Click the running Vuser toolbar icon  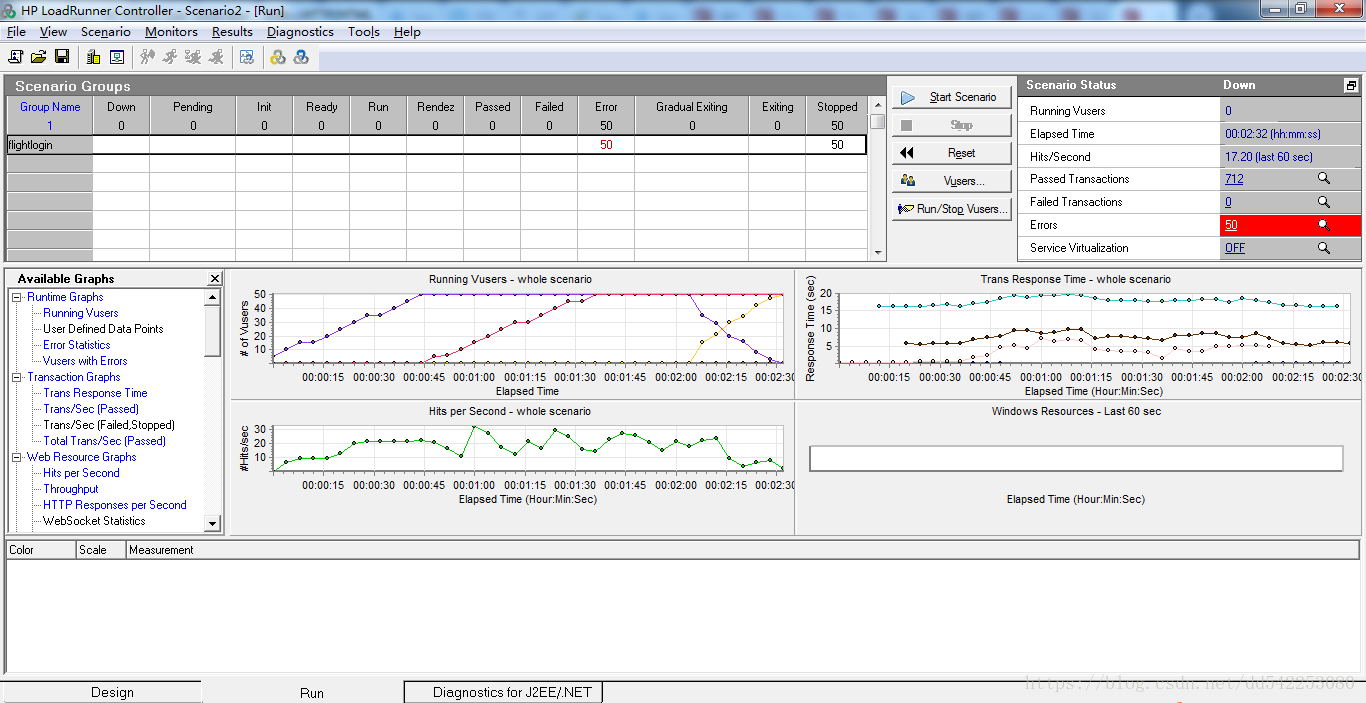(170, 57)
